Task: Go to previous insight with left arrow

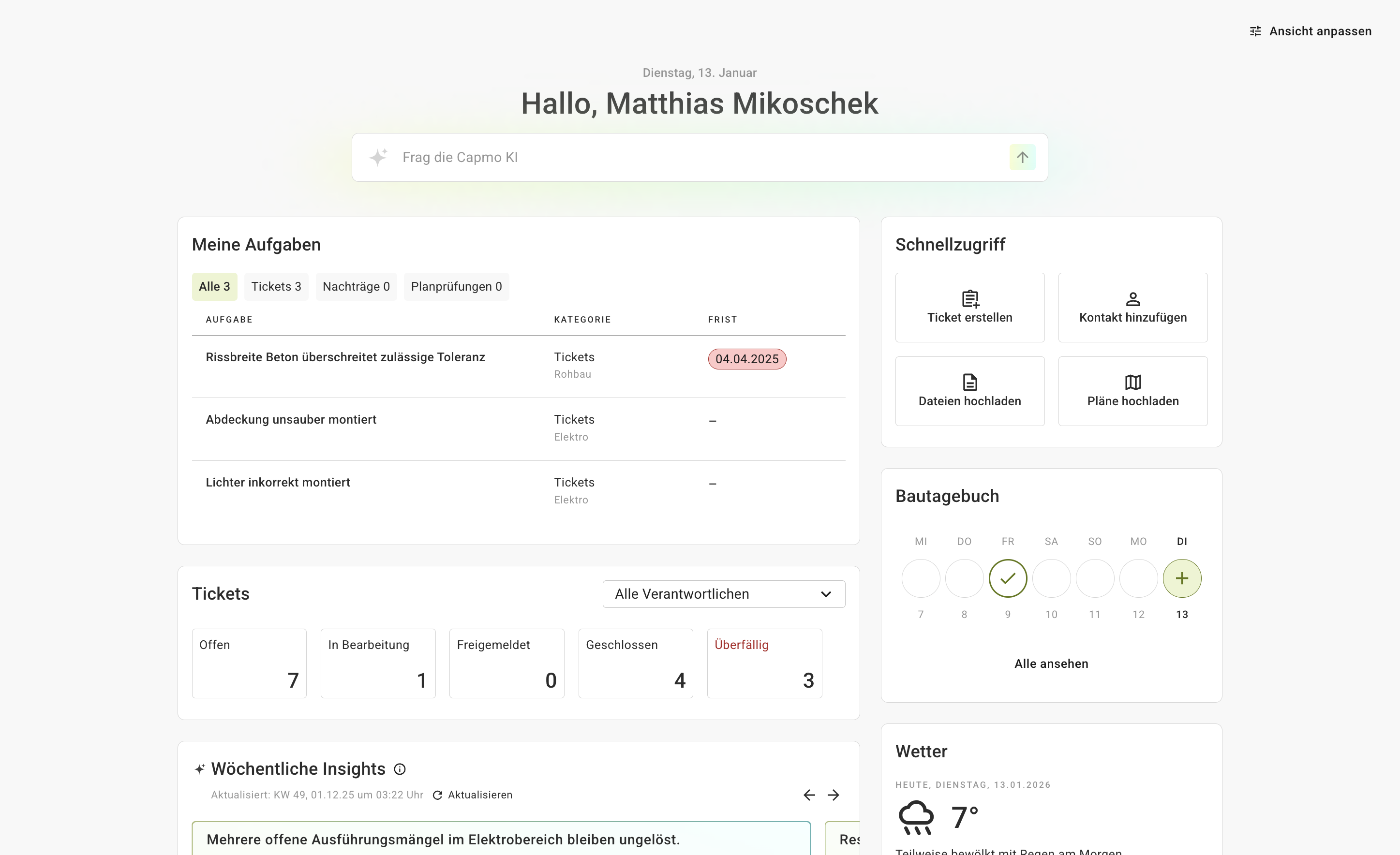Action: click(809, 795)
